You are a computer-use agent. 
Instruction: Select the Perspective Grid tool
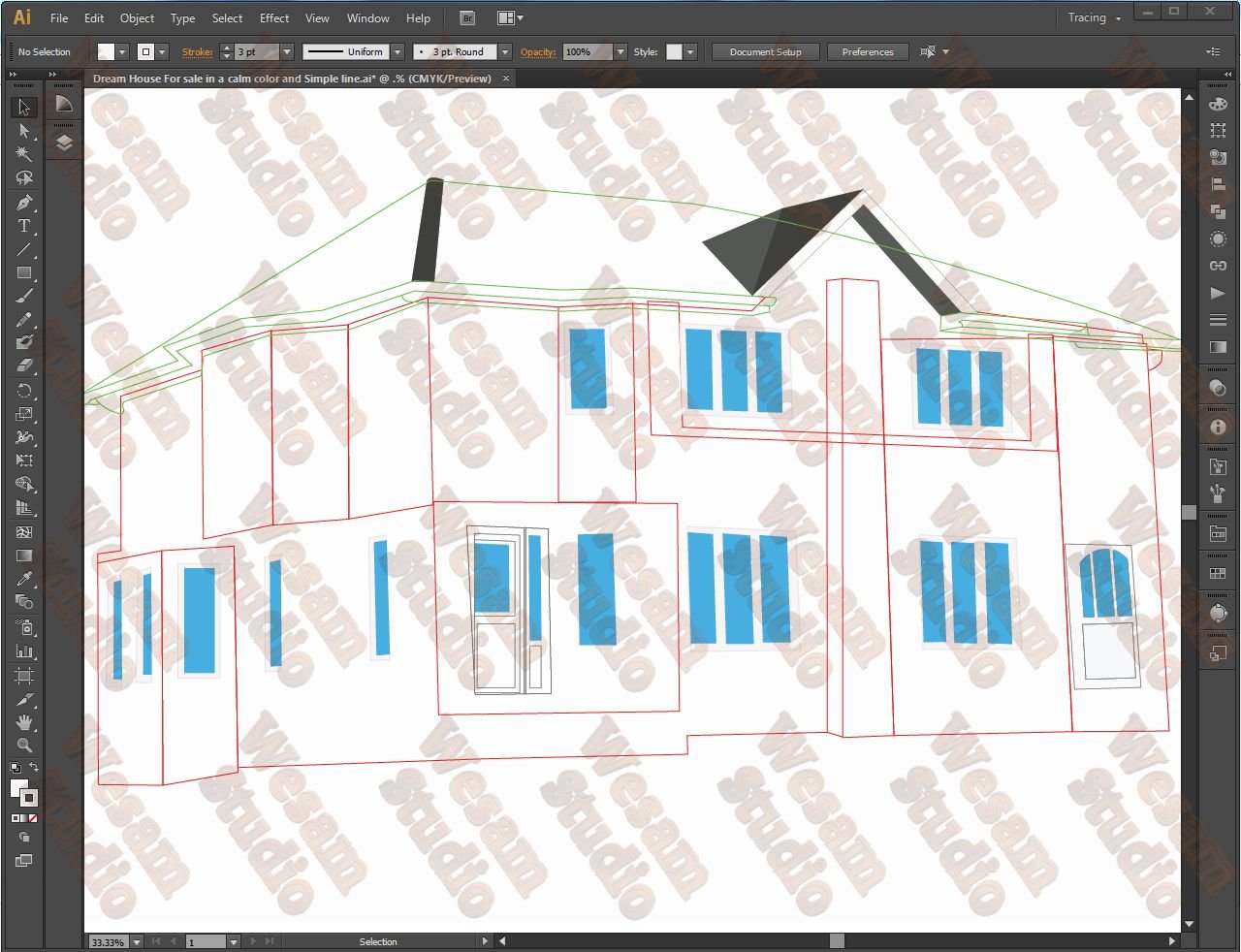pyautogui.click(x=24, y=508)
